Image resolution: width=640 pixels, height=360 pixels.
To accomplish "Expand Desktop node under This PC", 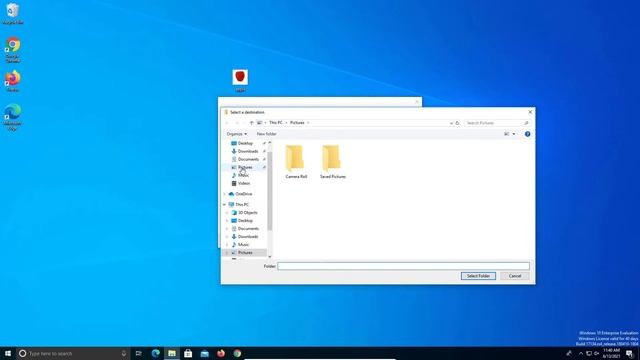I will click(x=227, y=221).
